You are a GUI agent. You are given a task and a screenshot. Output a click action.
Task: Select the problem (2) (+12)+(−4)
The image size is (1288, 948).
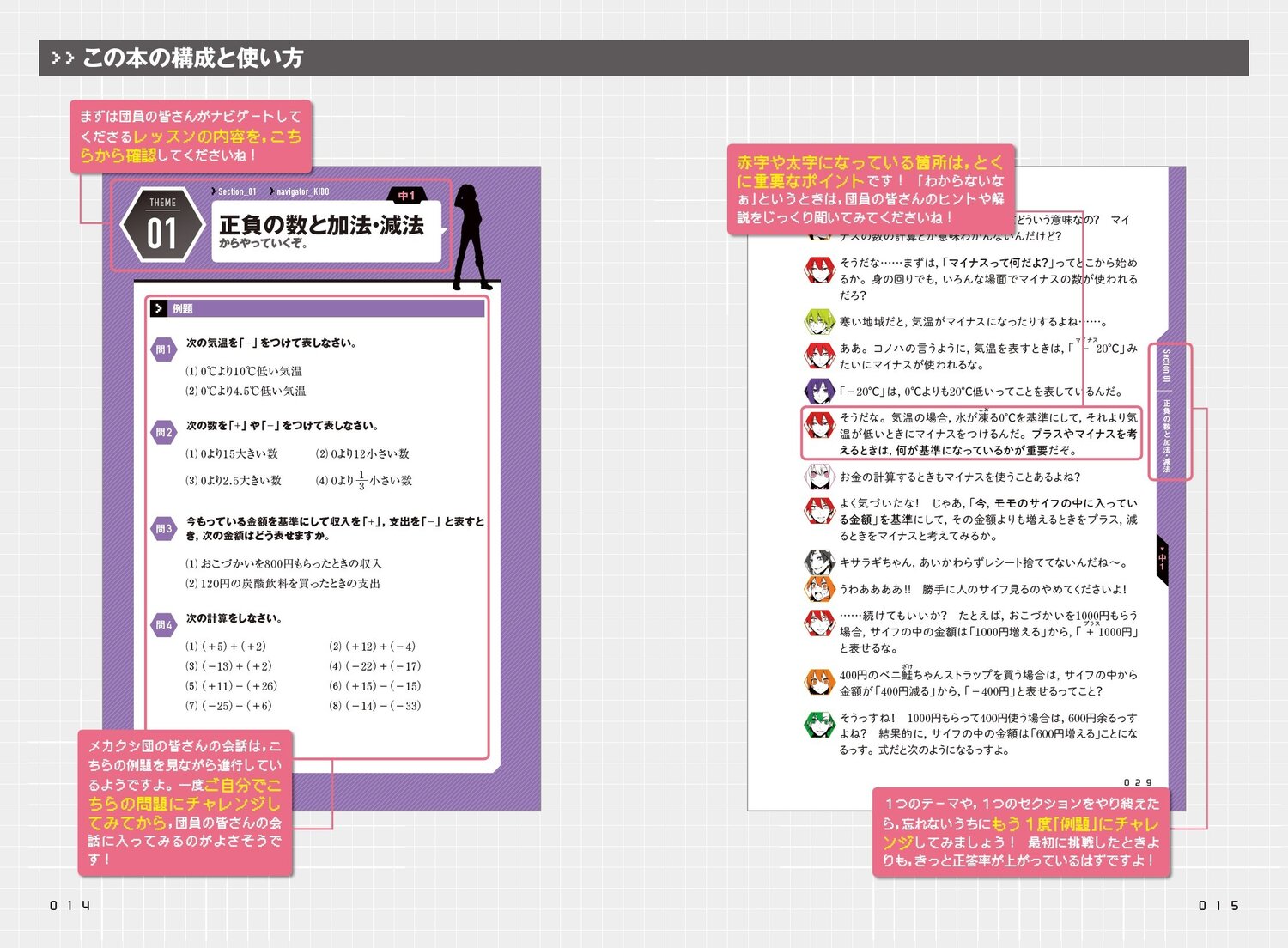[372, 647]
